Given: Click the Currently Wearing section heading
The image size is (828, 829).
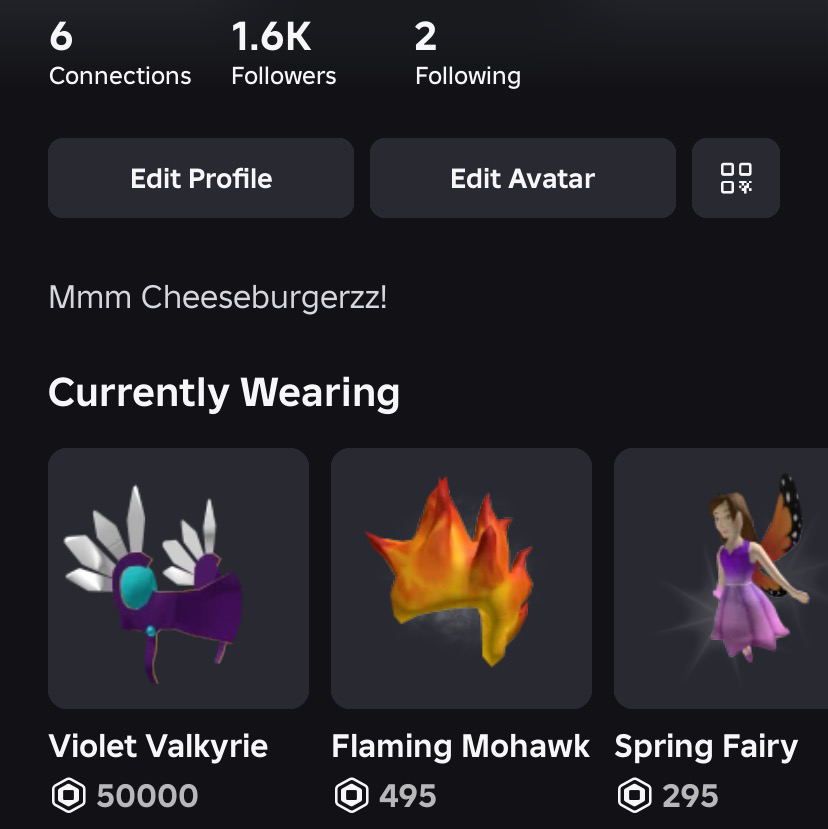Looking at the screenshot, I should [x=224, y=392].
